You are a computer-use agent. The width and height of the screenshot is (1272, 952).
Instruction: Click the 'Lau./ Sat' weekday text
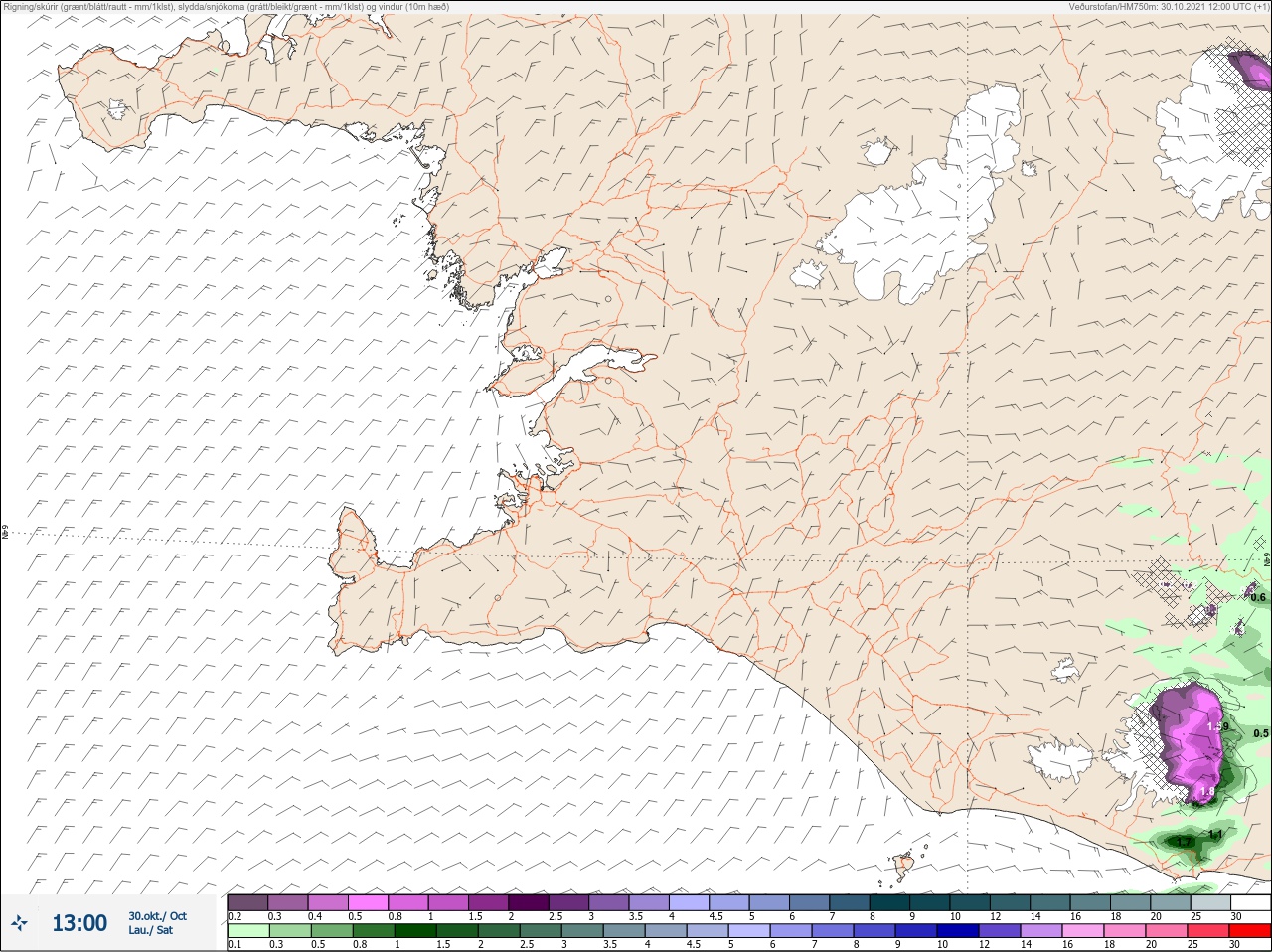[150, 930]
